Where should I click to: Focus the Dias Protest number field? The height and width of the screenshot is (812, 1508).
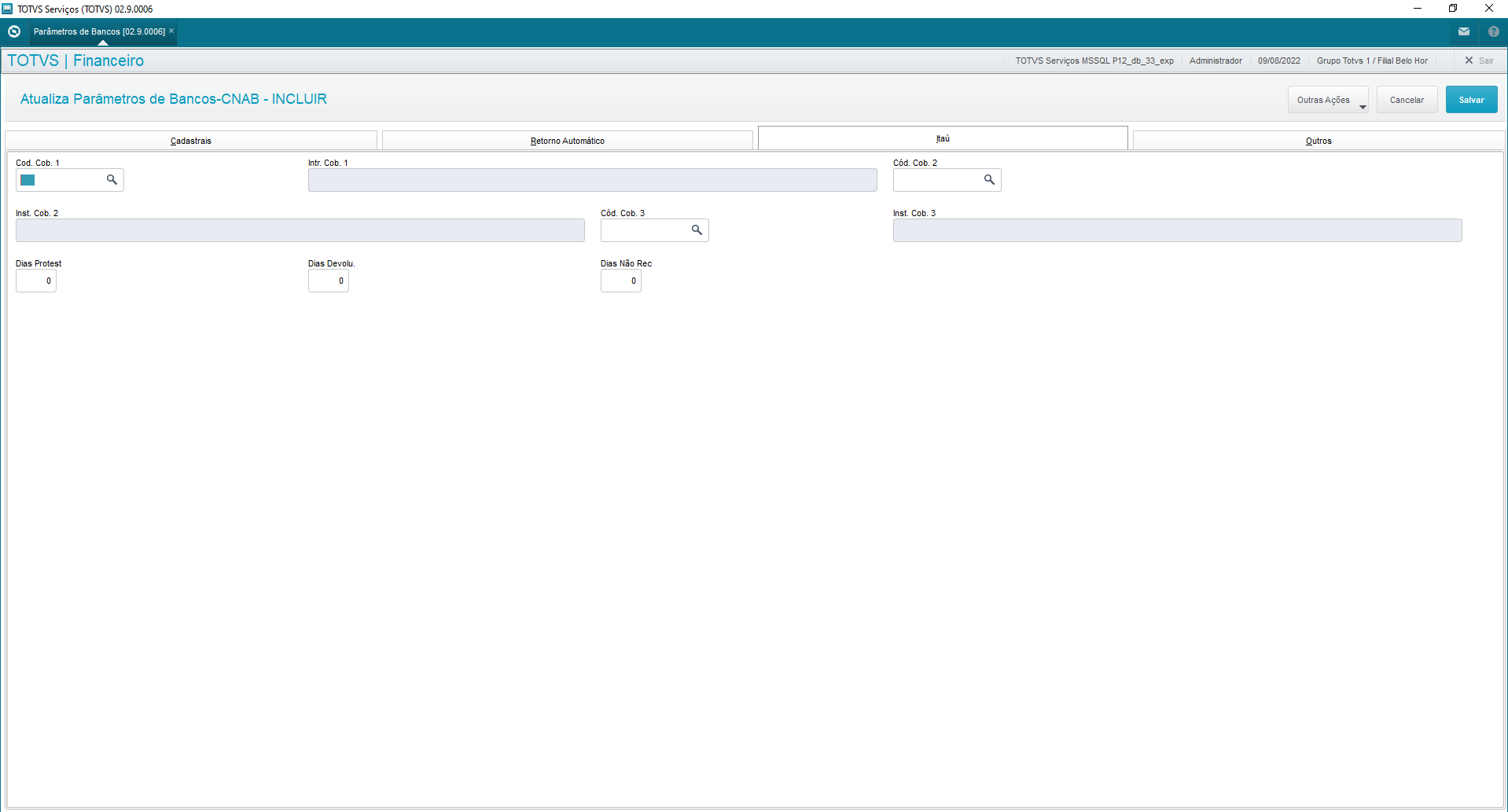(36, 281)
